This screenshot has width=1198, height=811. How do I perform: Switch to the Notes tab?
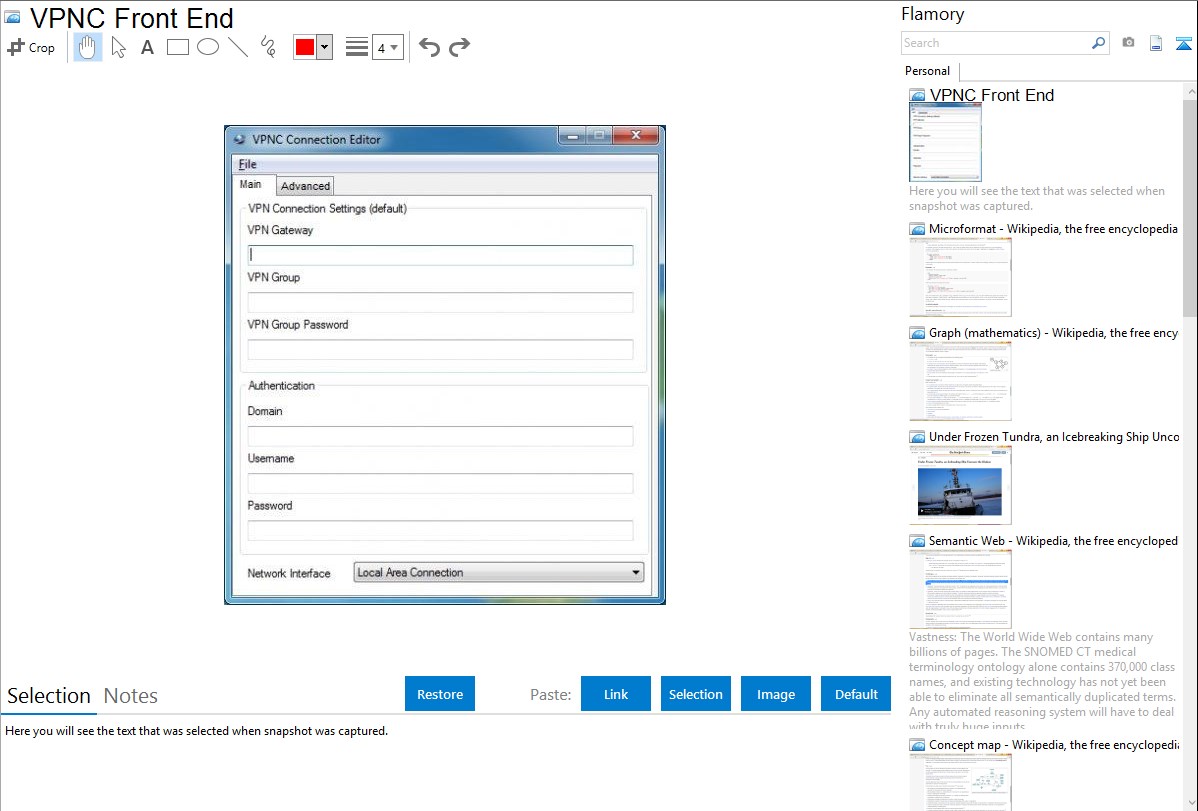pos(131,696)
